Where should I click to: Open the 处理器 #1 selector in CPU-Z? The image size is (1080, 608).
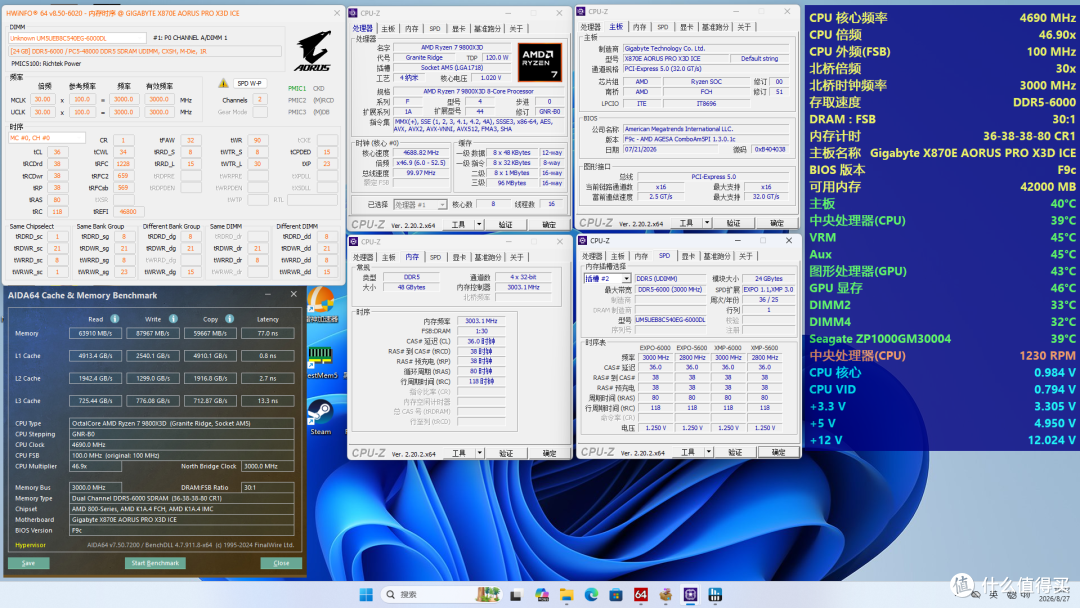point(420,205)
